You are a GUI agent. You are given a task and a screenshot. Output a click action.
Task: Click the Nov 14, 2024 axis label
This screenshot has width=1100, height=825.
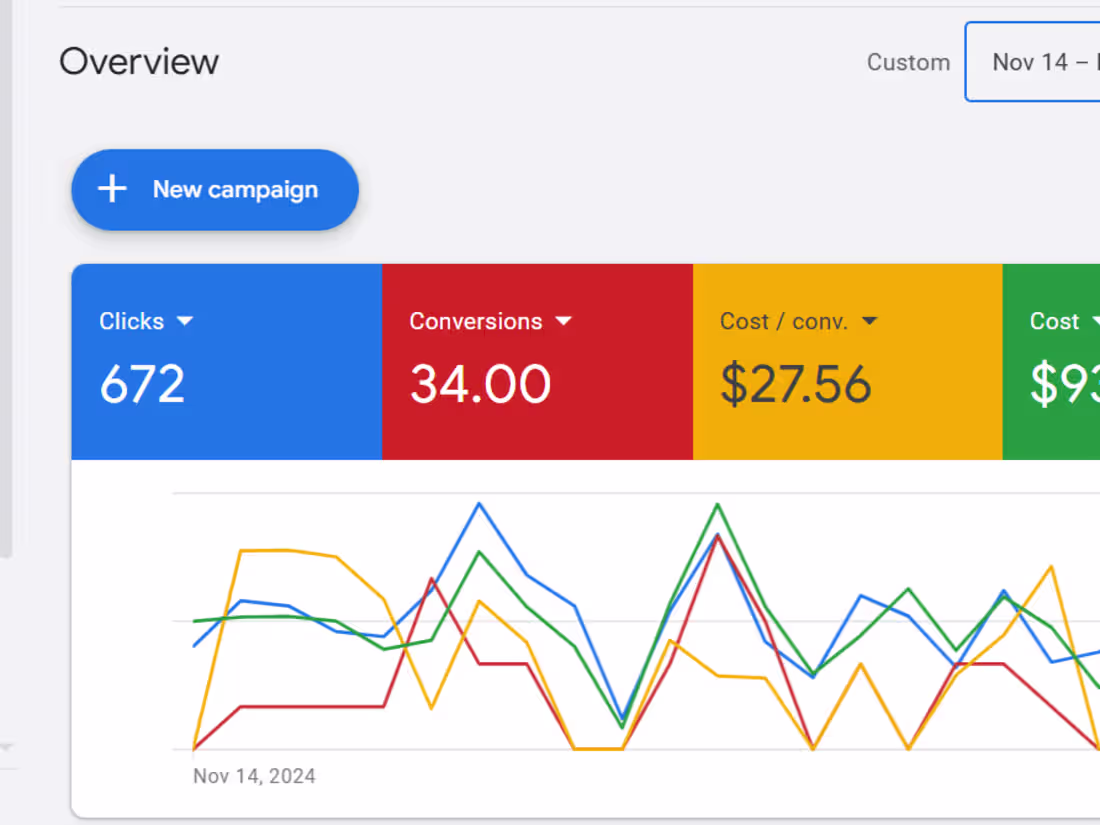coord(253,776)
